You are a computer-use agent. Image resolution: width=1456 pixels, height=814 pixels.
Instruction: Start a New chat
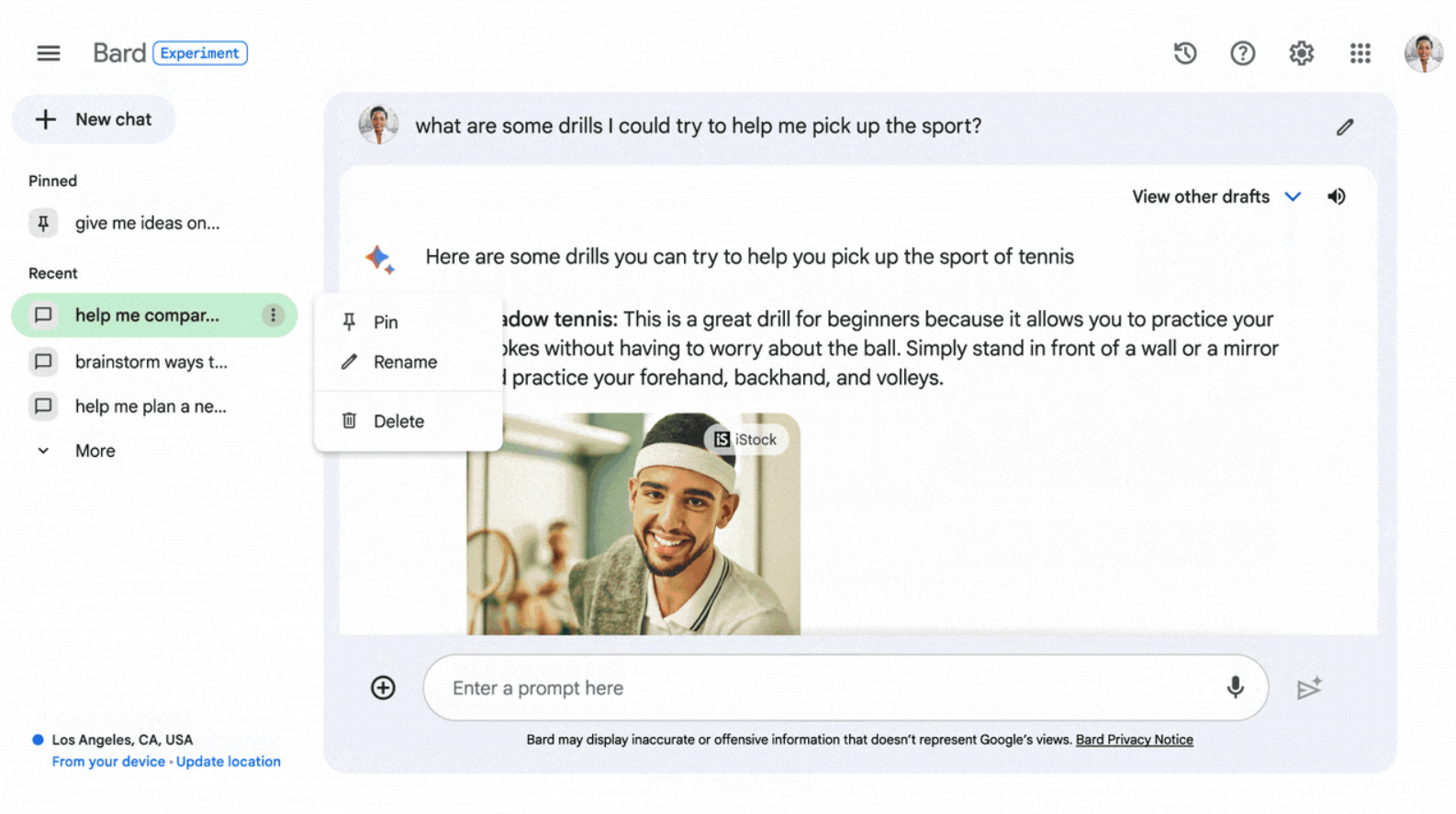tap(94, 119)
